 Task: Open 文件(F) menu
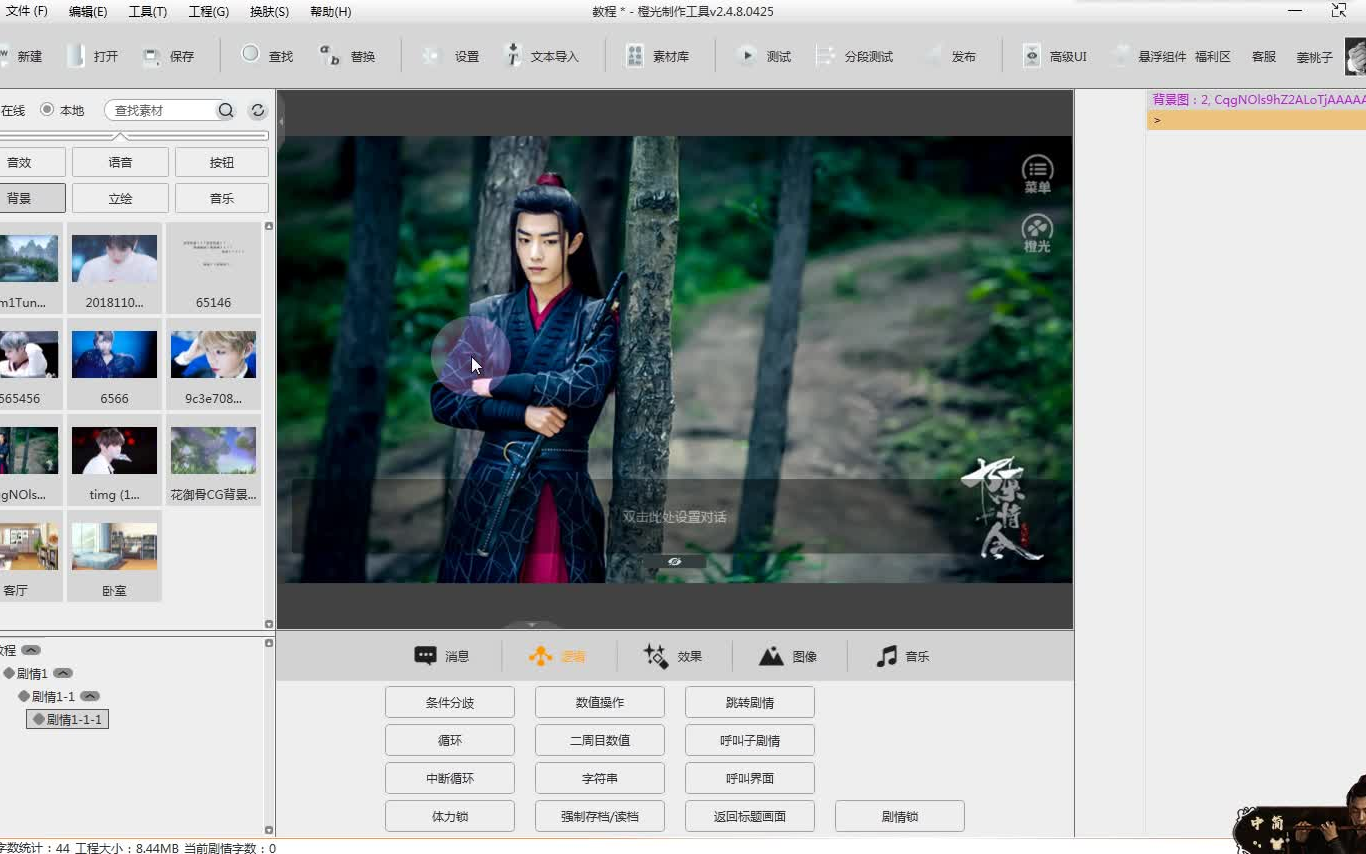26,11
